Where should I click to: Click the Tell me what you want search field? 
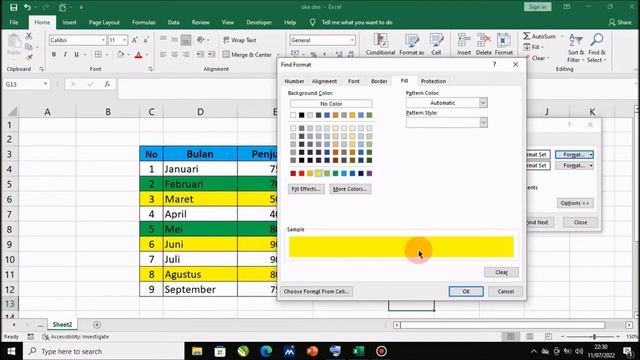coord(357,22)
